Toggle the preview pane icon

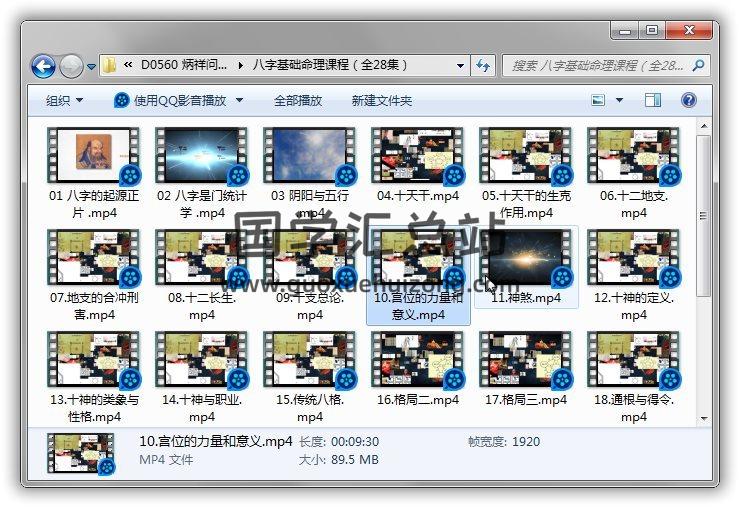click(653, 100)
